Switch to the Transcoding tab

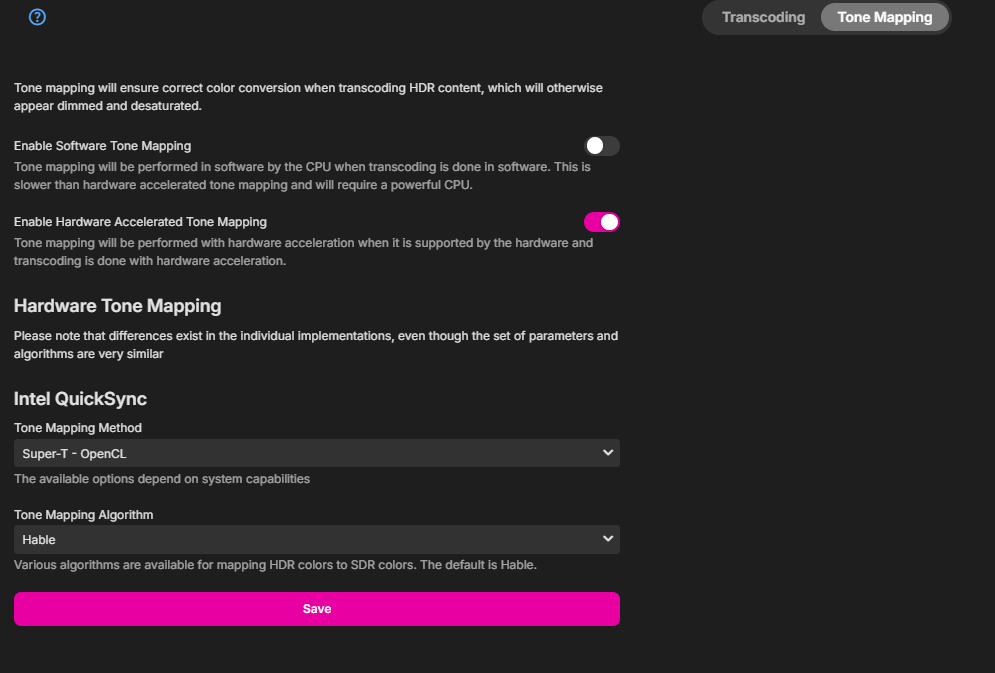[763, 17]
